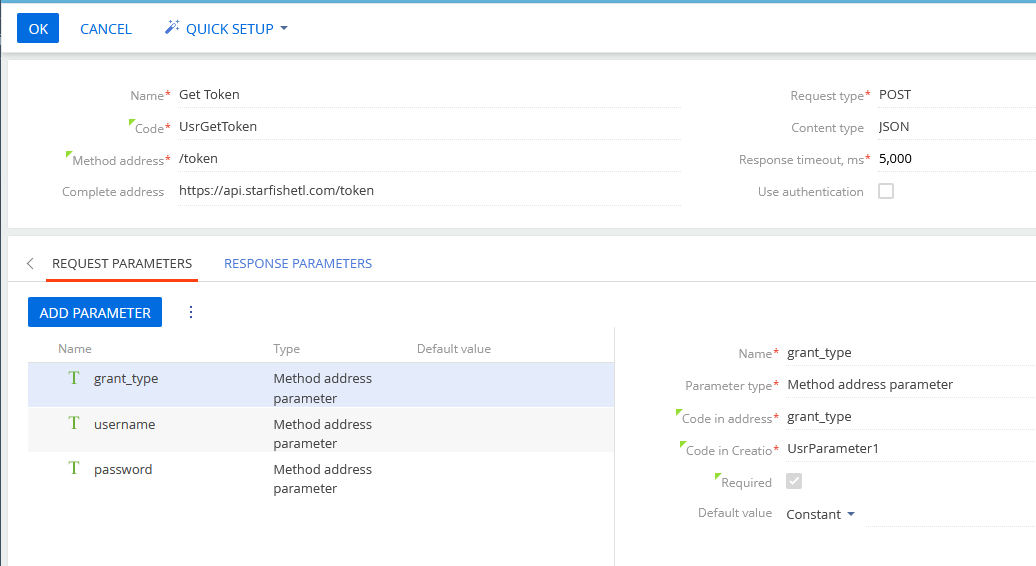Open the three-dot parameter actions menu

(x=191, y=312)
